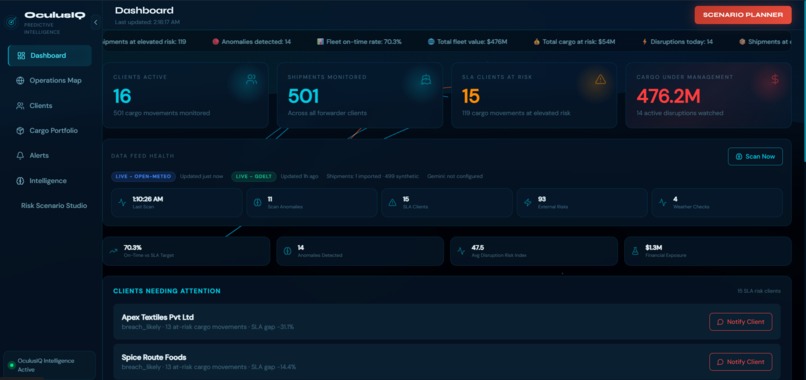Click the Operations Map globe icon
The image size is (806, 380).
pyautogui.click(x=20, y=81)
